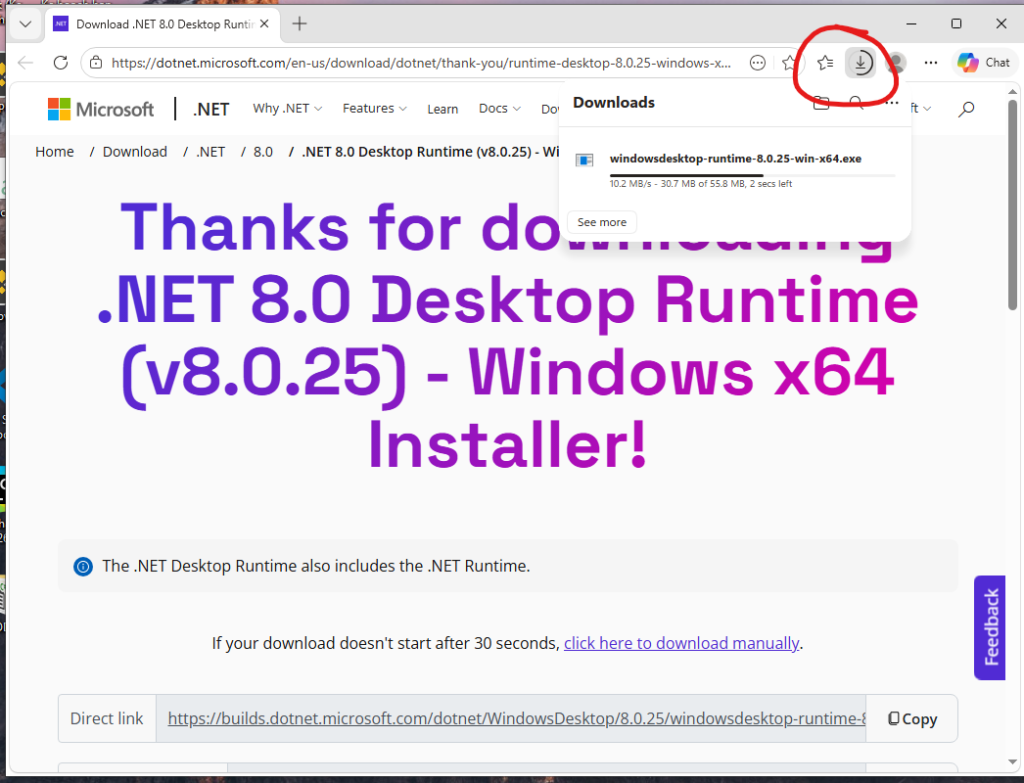Expand the Why .NET menu
Viewport: 1024px width, 783px height.
click(x=287, y=109)
